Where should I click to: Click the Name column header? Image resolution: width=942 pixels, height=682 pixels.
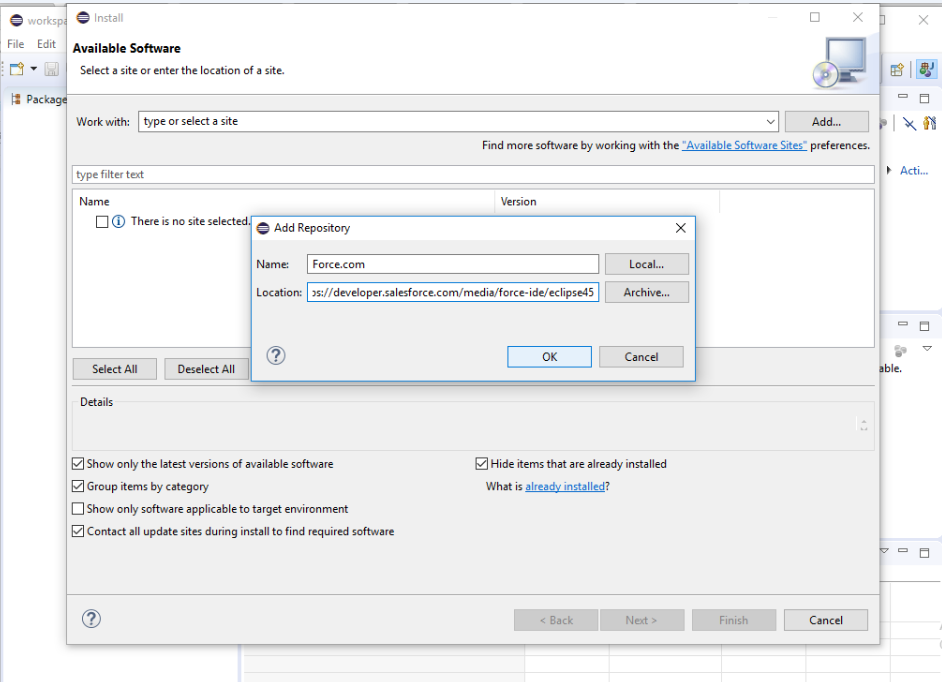(94, 202)
